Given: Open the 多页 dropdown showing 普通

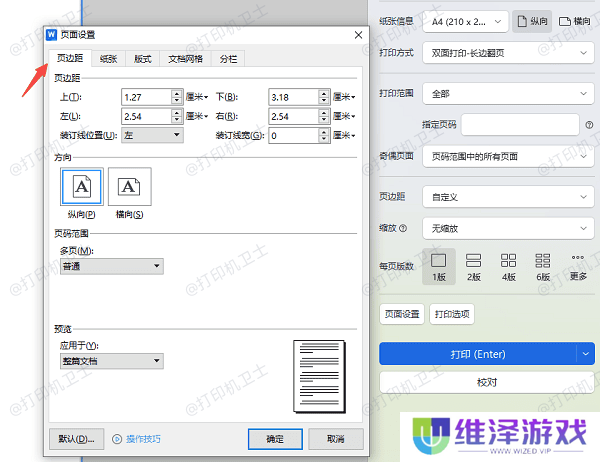Looking at the screenshot, I should tap(112, 266).
